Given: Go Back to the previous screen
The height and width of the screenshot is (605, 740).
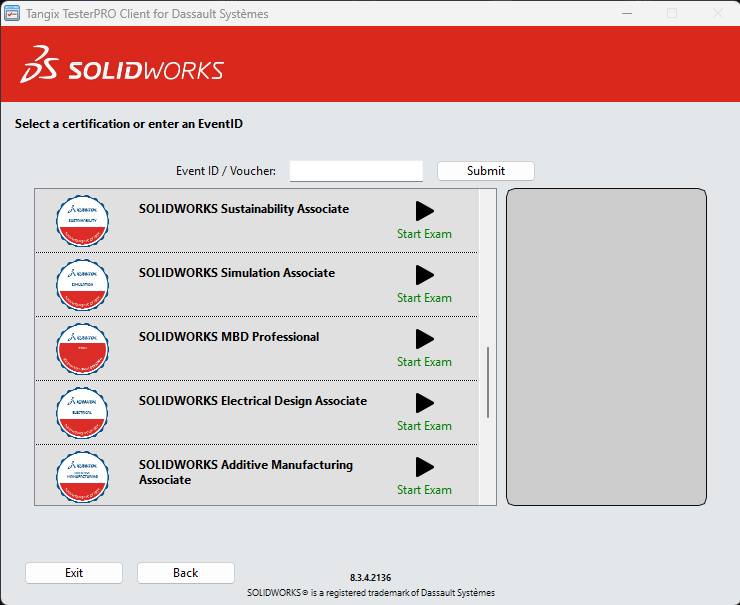Looking at the screenshot, I should pos(185,573).
